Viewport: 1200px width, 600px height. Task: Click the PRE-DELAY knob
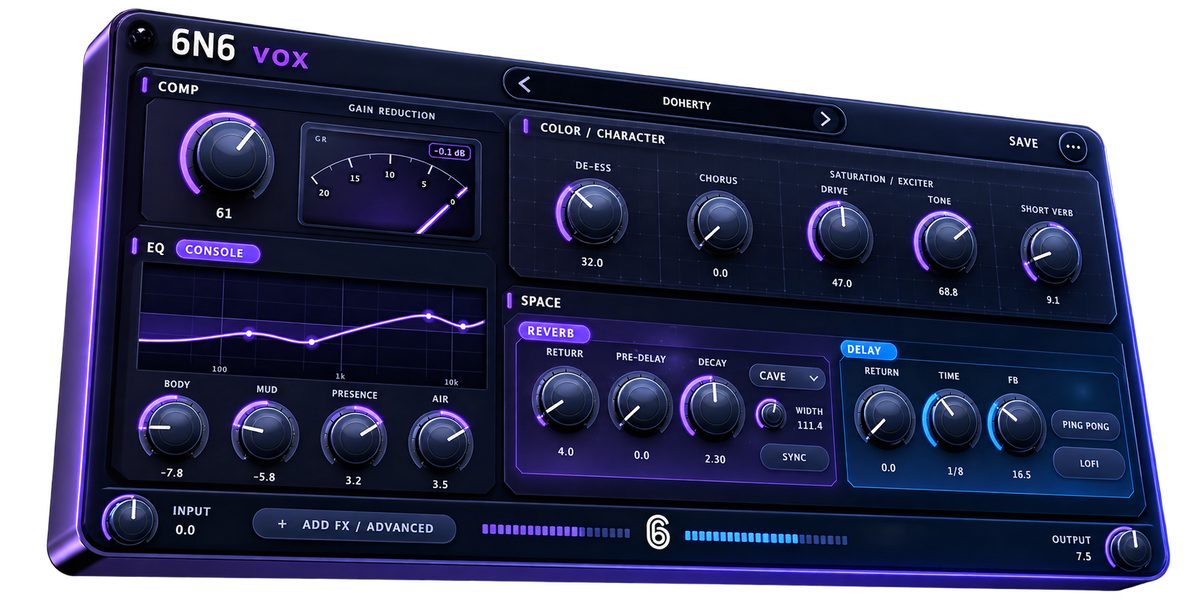point(641,405)
